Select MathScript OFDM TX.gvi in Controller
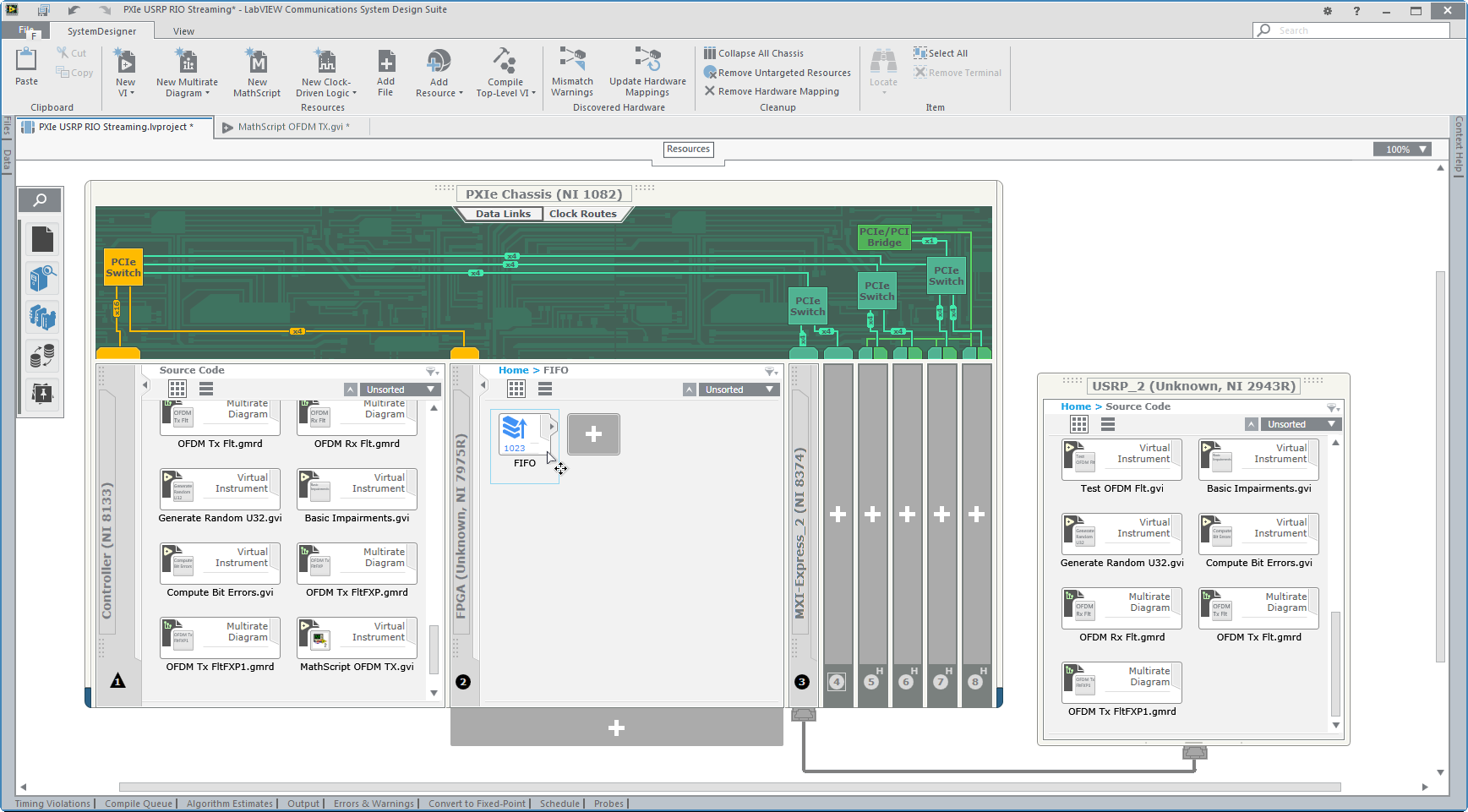 tap(357, 646)
